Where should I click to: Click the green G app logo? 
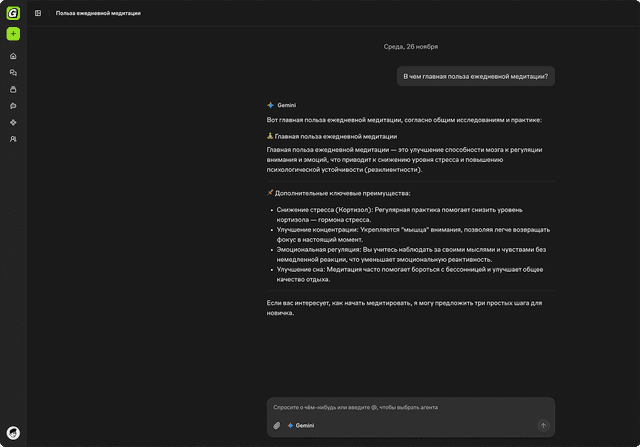pyautogui.click(x=13, y=13)
